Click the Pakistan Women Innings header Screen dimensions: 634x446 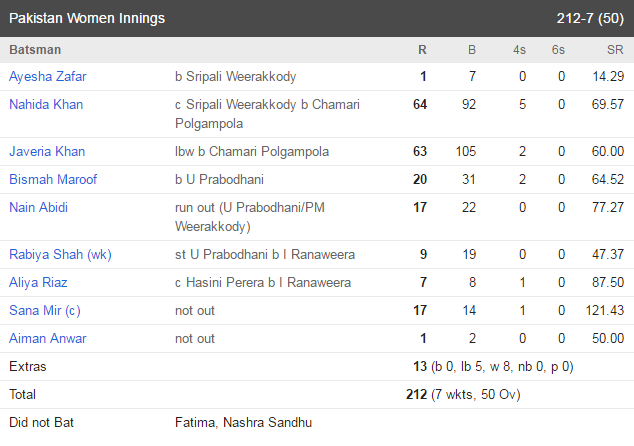point(87,18)
